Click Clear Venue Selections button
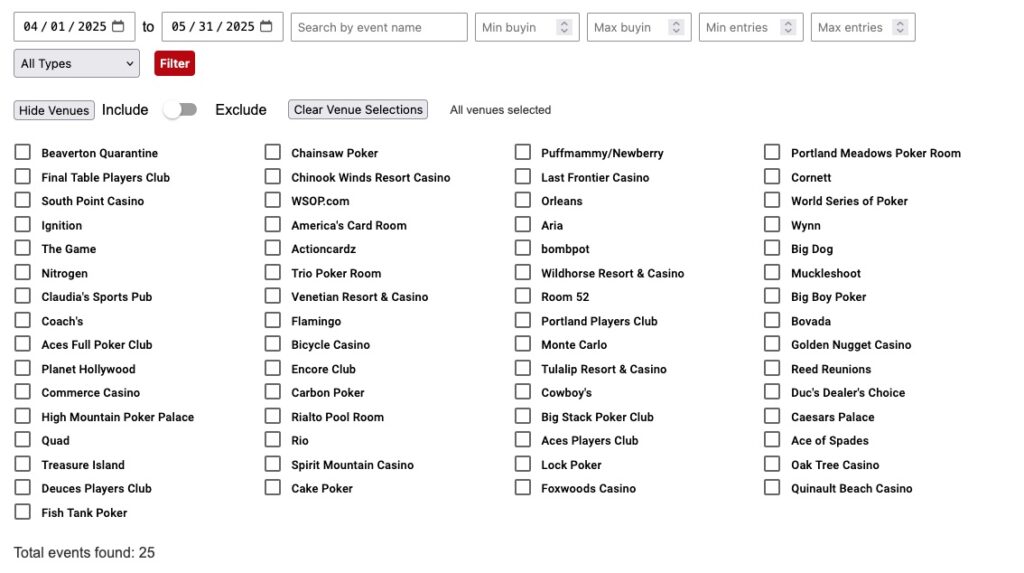 tap(358, 110)
